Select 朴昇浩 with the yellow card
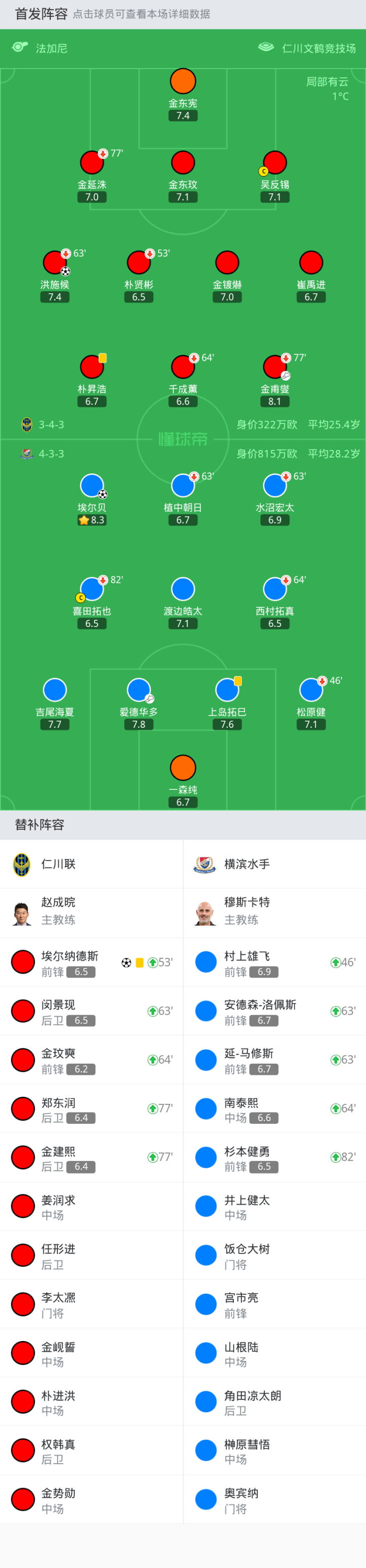This screenshot has width=366, height=1568. (x=92, y=367)
